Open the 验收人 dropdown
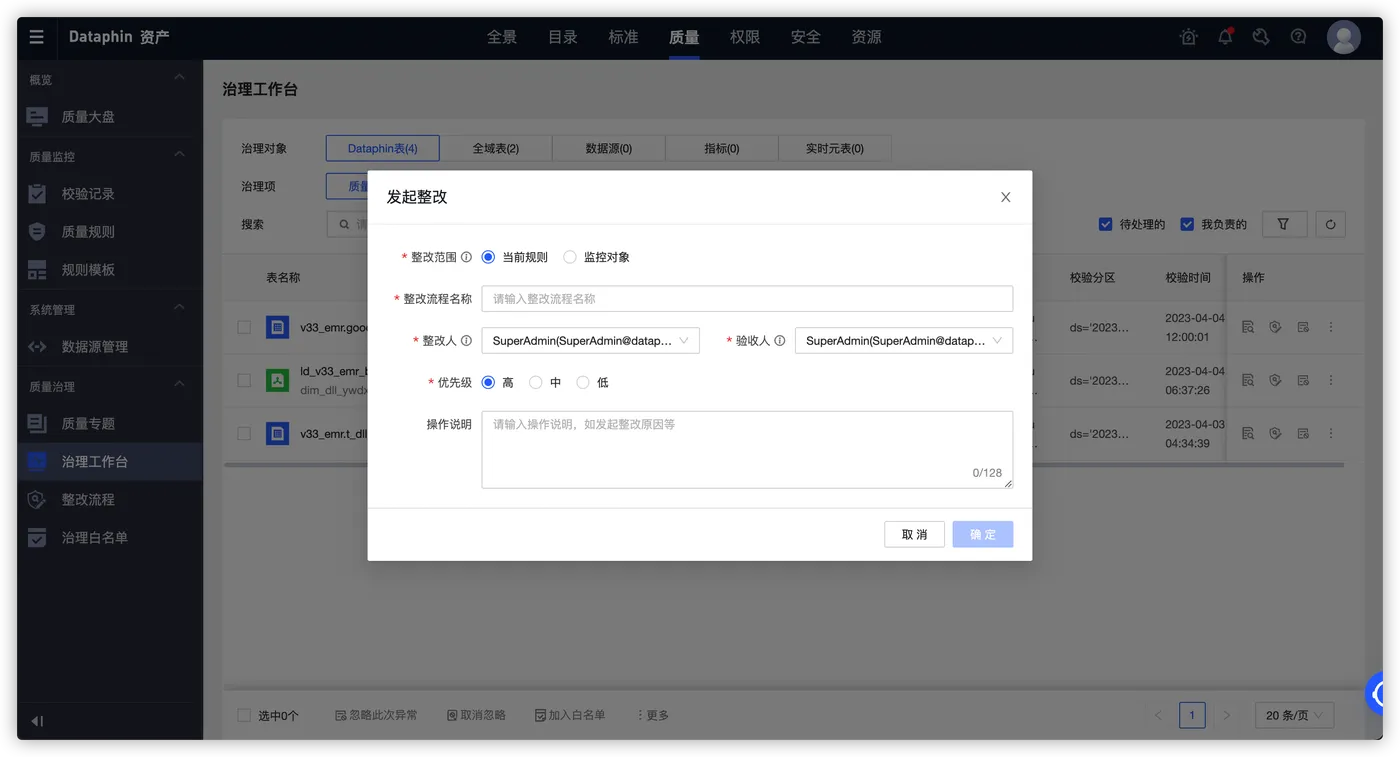Image resolution: width=1400 pixels, height=757 pixels. tap(904, 341)
